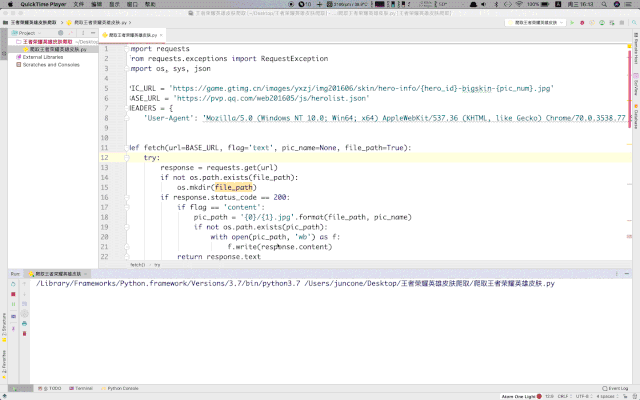Open the Project panel settings gear
The image size is (640, 400).
pos(60,33)
